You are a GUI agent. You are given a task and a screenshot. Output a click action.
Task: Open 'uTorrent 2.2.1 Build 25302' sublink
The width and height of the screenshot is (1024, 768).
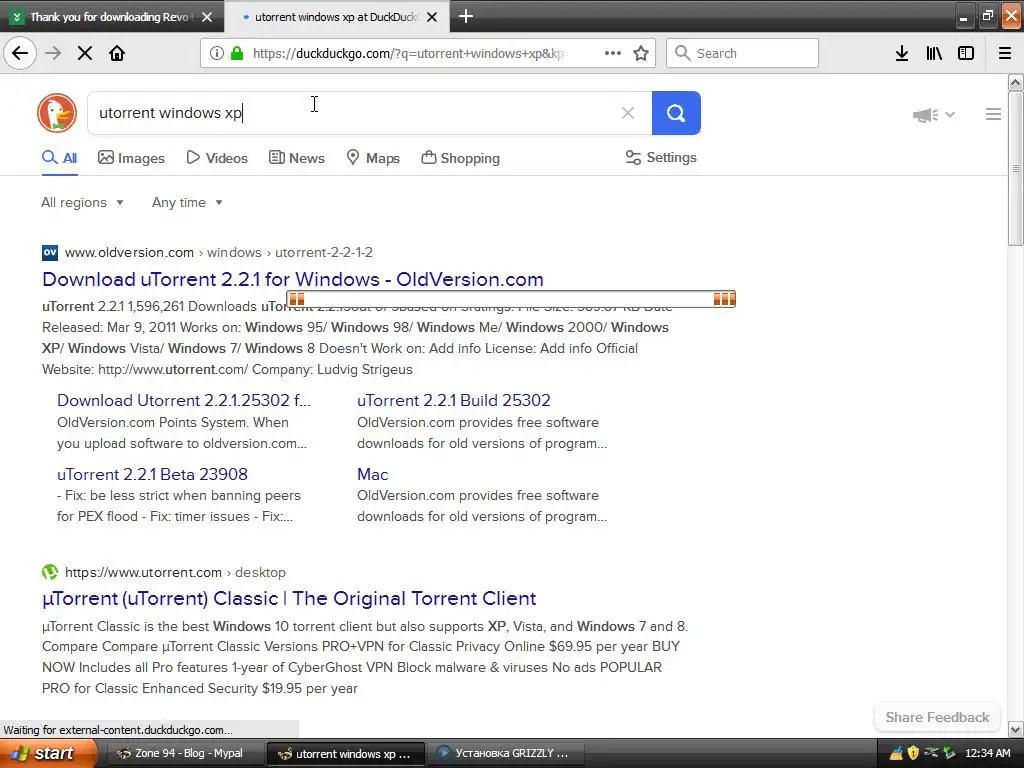(453, 400)
